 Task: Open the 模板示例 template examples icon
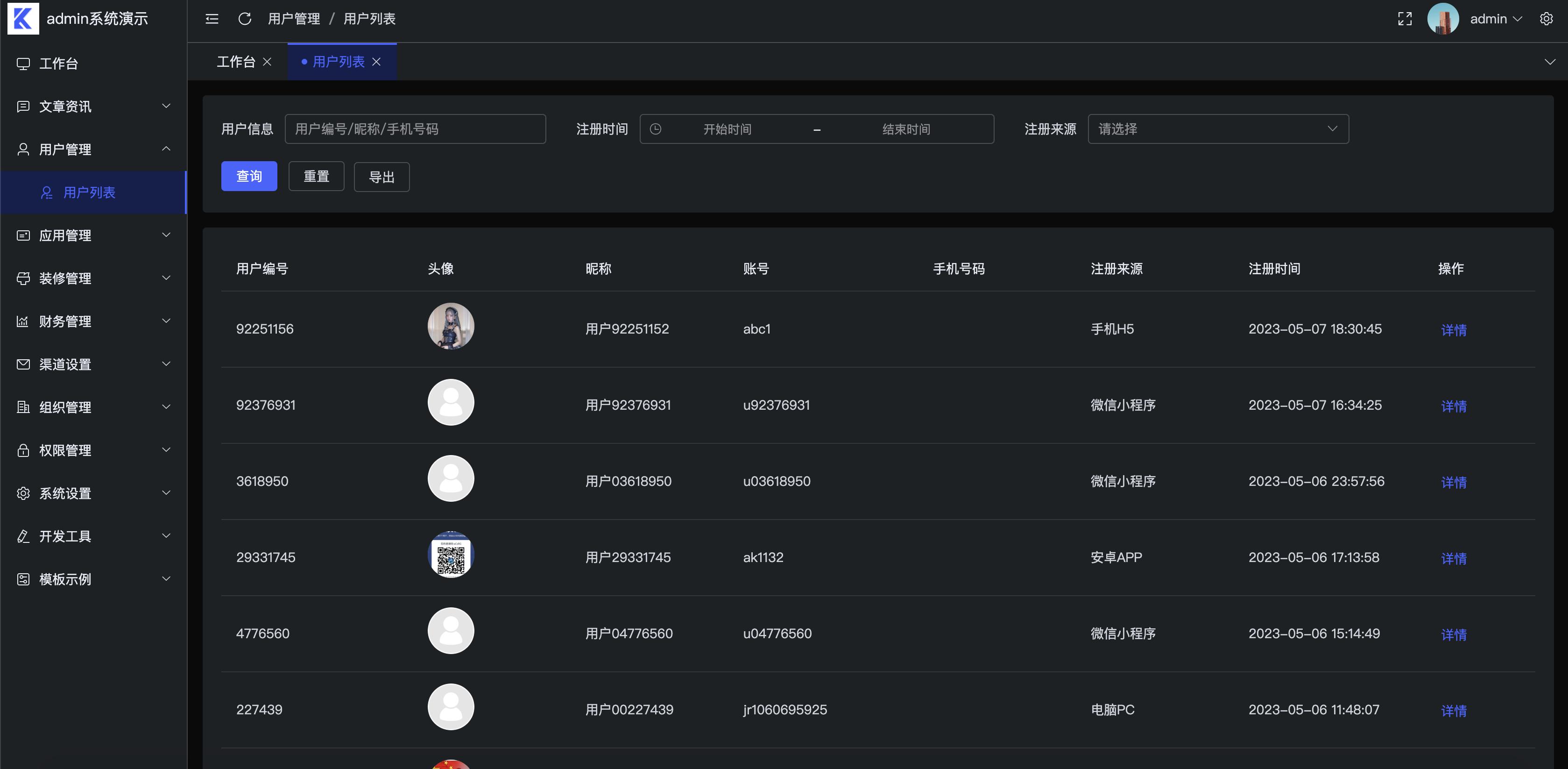tap(24, 579)
